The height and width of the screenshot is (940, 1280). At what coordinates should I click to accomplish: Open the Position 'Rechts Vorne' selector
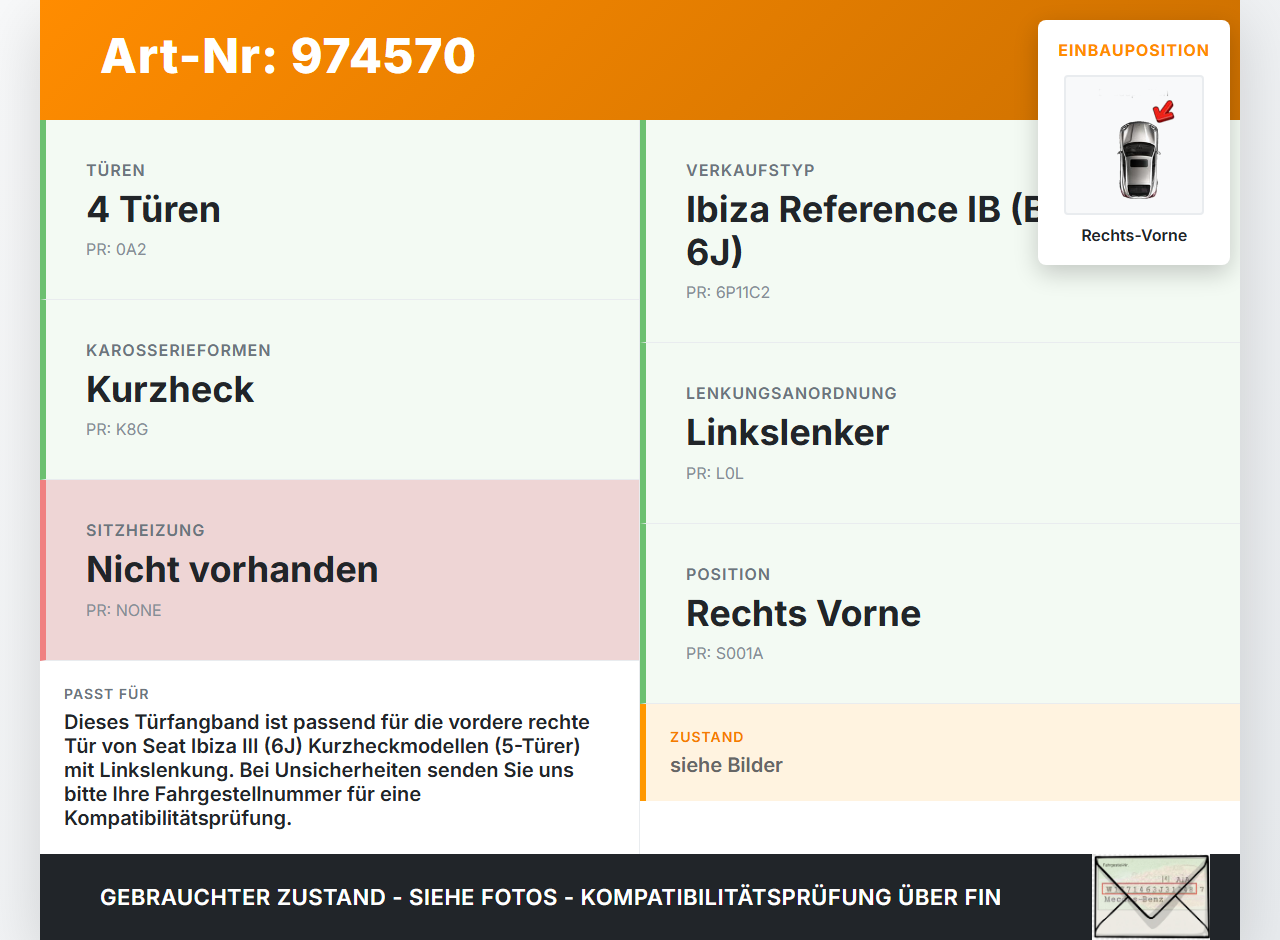(804, 613)
